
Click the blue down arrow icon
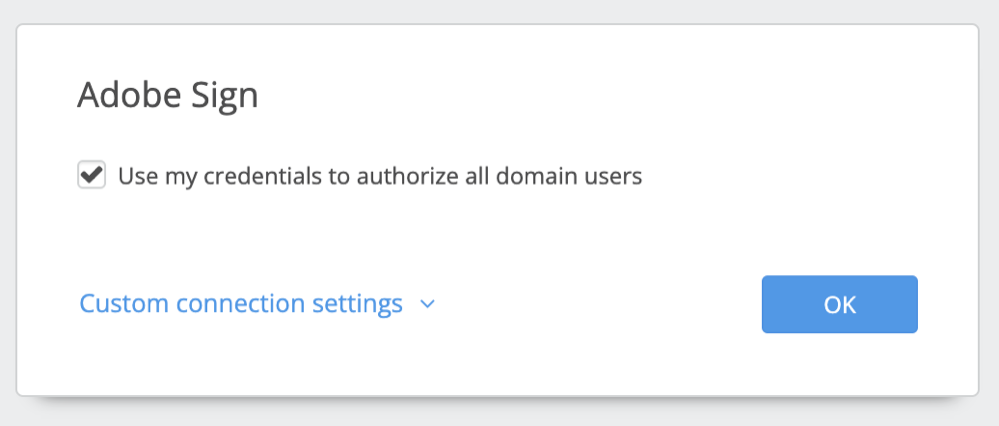click(x=428, y=304)
